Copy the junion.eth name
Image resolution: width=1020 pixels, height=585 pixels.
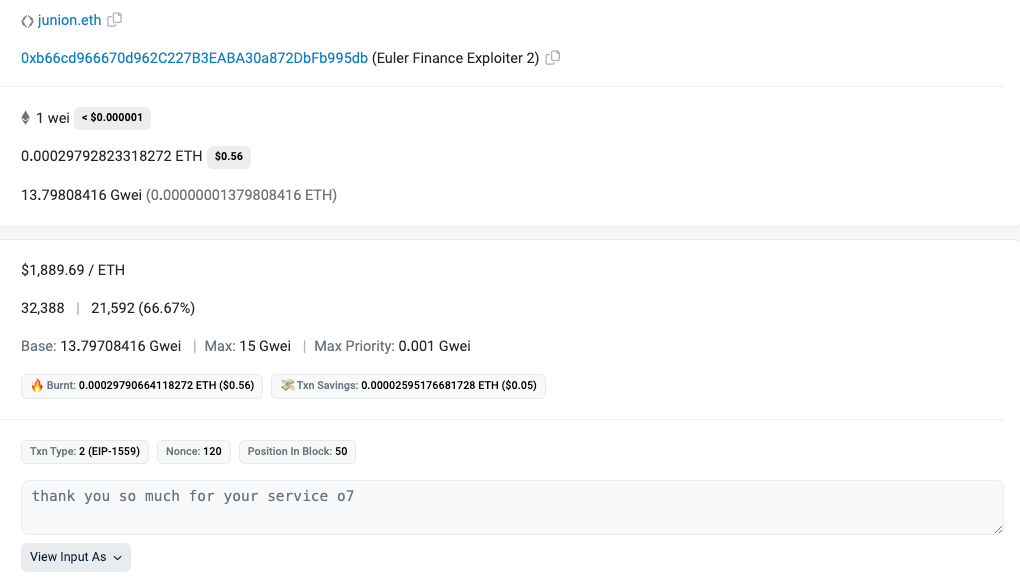[114, 20]
